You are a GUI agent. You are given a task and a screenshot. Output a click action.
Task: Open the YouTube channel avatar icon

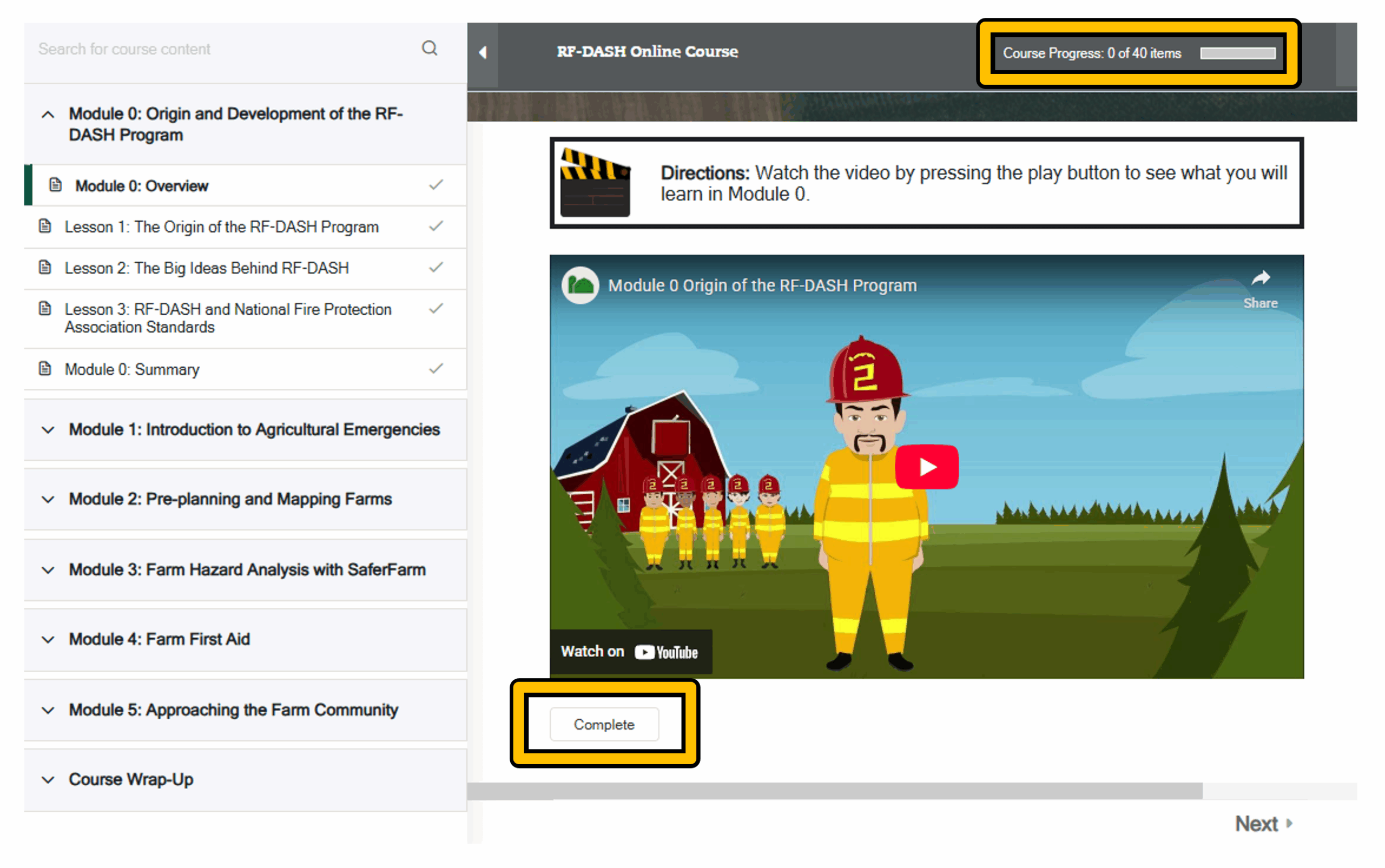(x=580, y=286)
